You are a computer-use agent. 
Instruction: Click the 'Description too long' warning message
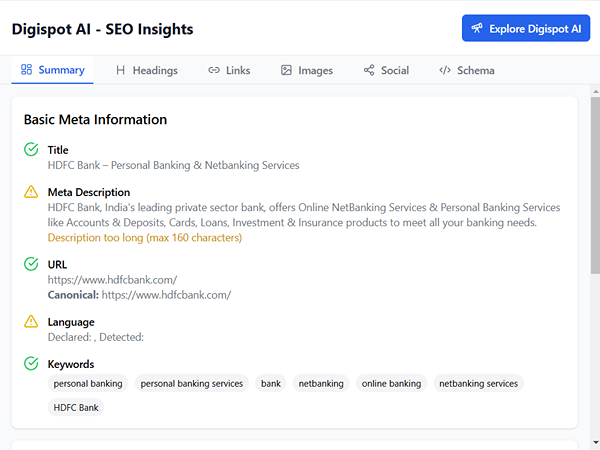(145, 238)
